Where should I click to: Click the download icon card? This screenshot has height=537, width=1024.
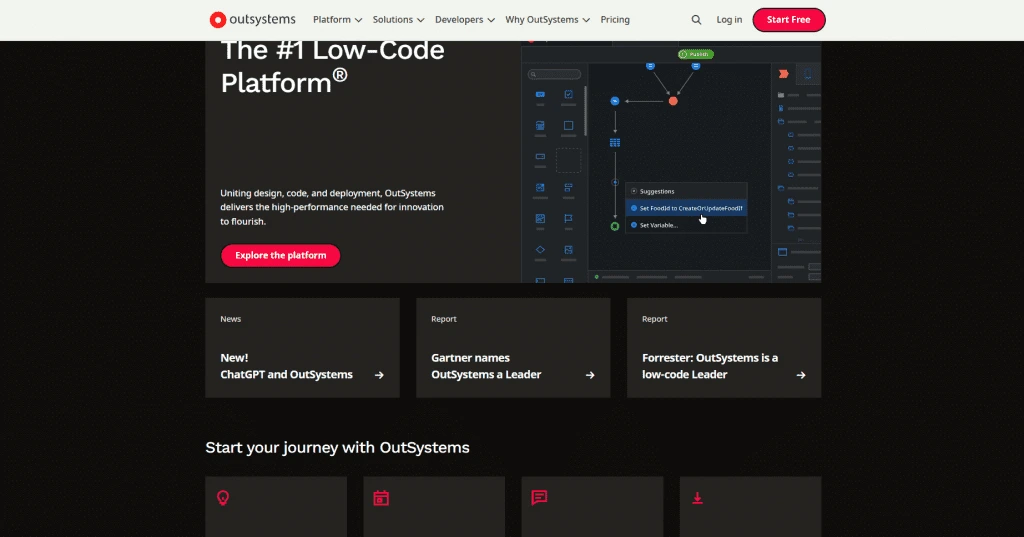pyautogui.click(x=750, y=506)
